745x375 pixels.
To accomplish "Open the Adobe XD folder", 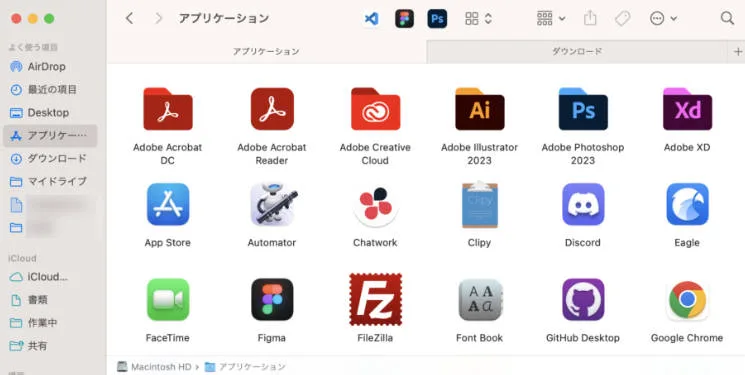I will 687,109.
